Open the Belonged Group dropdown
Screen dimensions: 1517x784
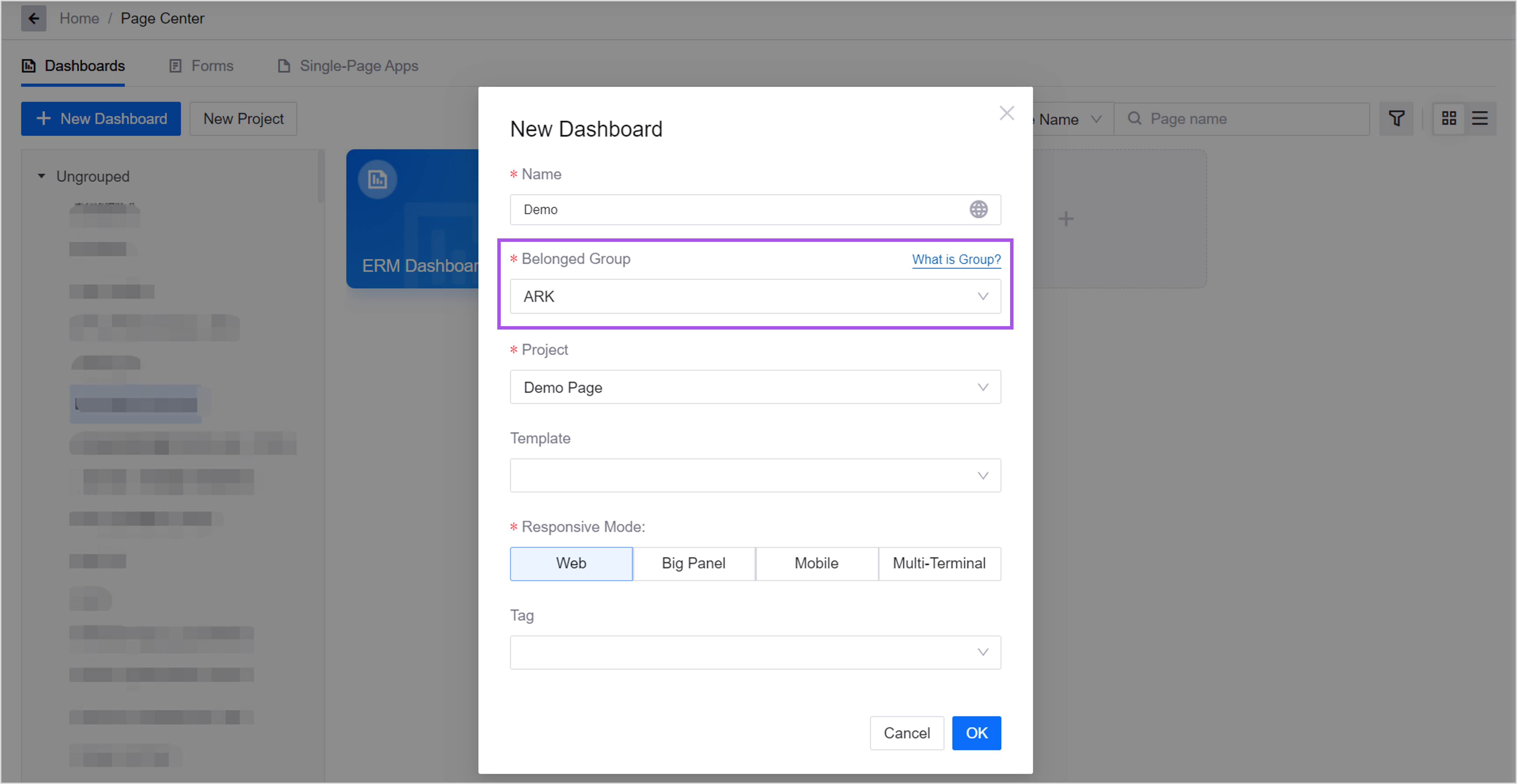(x=755, y=297)
